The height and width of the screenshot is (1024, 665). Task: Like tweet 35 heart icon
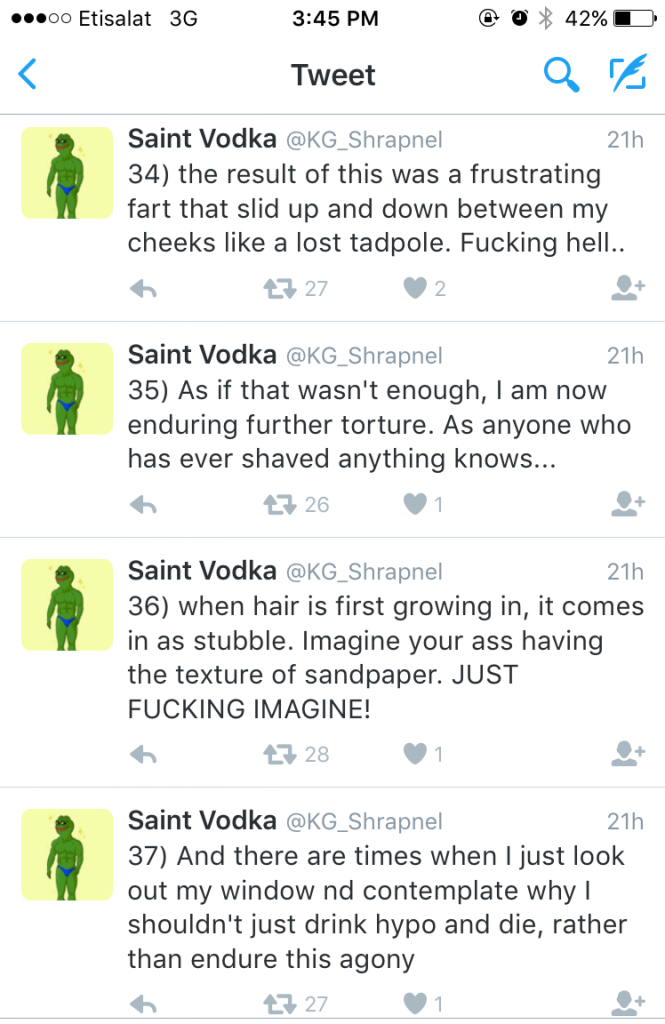pyautogui.click(x=414, y=505)
